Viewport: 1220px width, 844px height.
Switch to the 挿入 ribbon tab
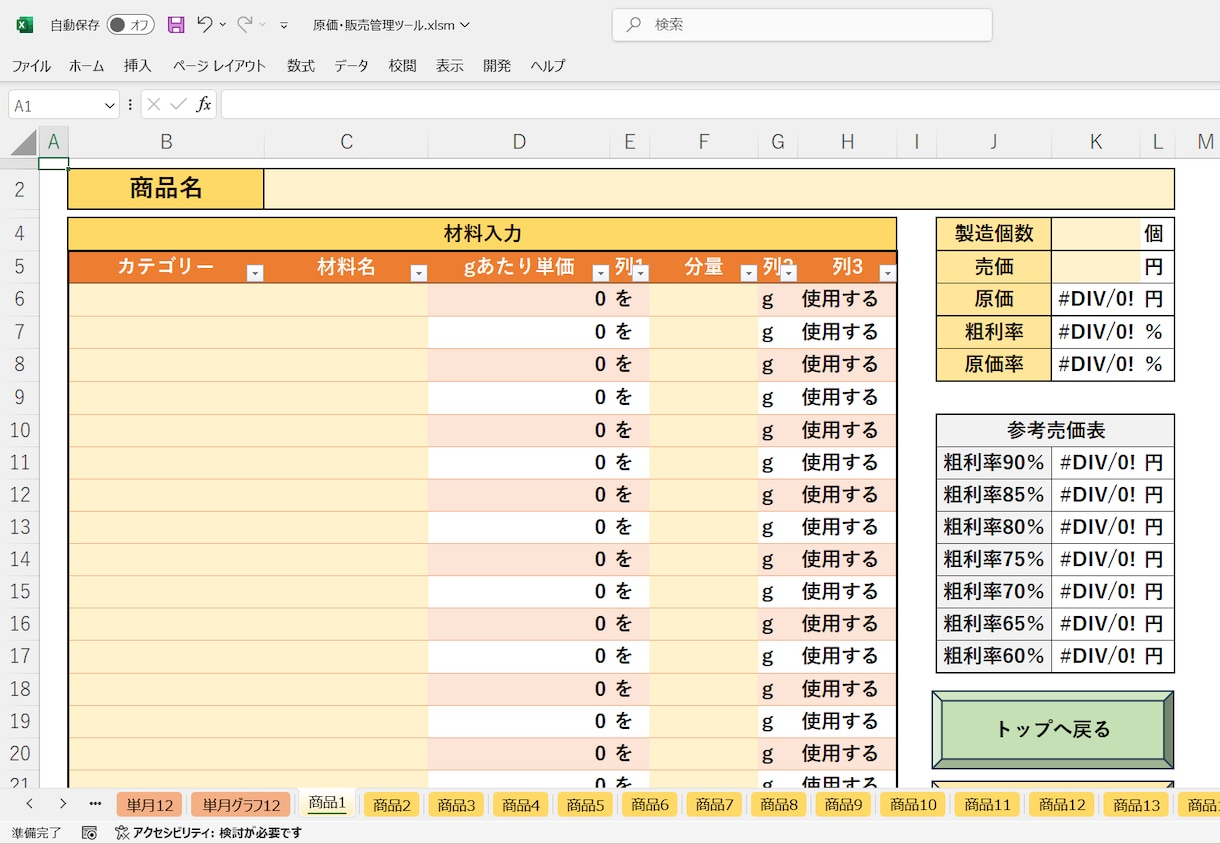pos(138,66)
